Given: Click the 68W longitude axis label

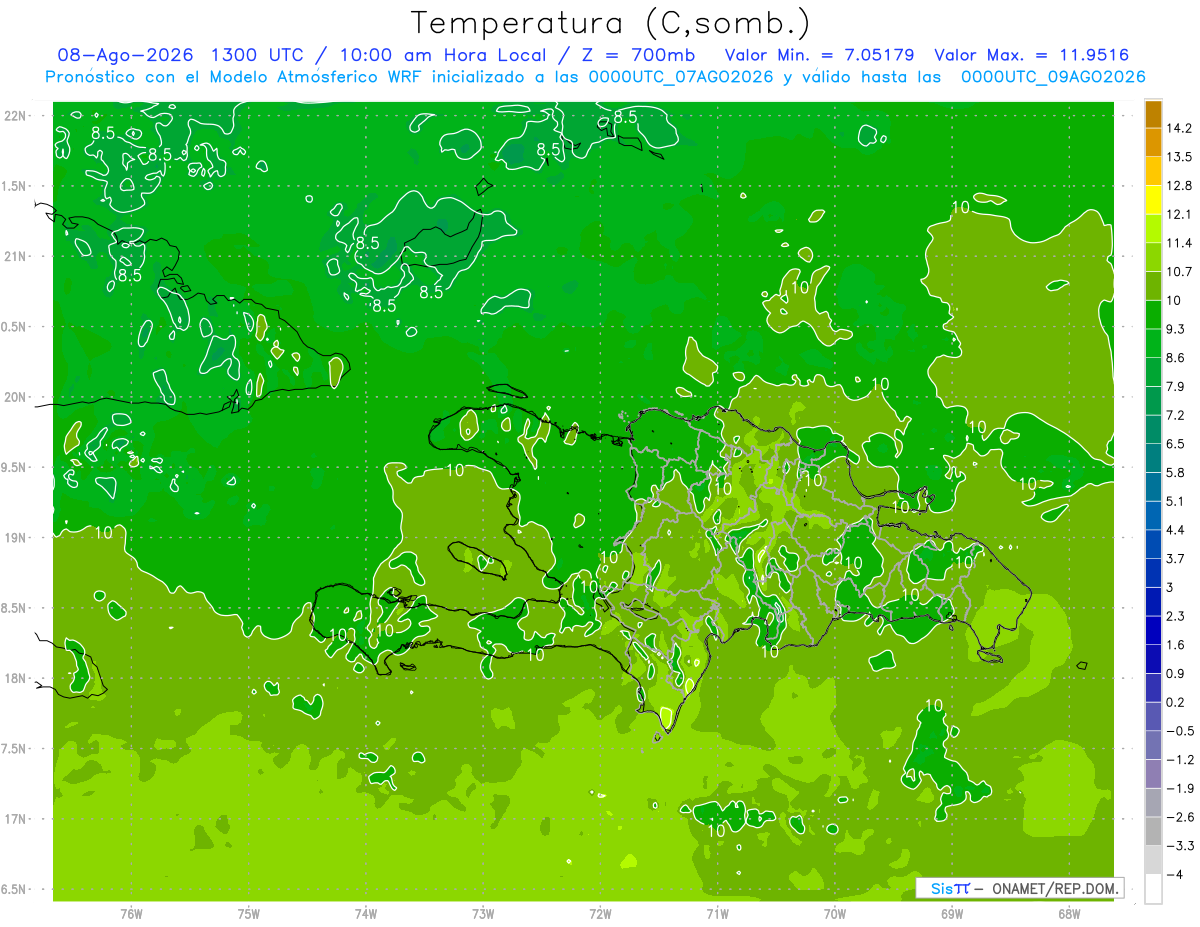Looking at the screenshot, I should coord(1069,914).
